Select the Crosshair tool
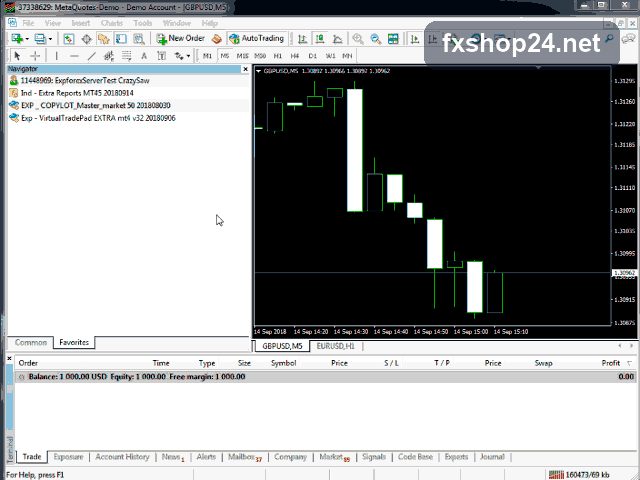Screen dimensions: 640x480 [x=35, y=56]
